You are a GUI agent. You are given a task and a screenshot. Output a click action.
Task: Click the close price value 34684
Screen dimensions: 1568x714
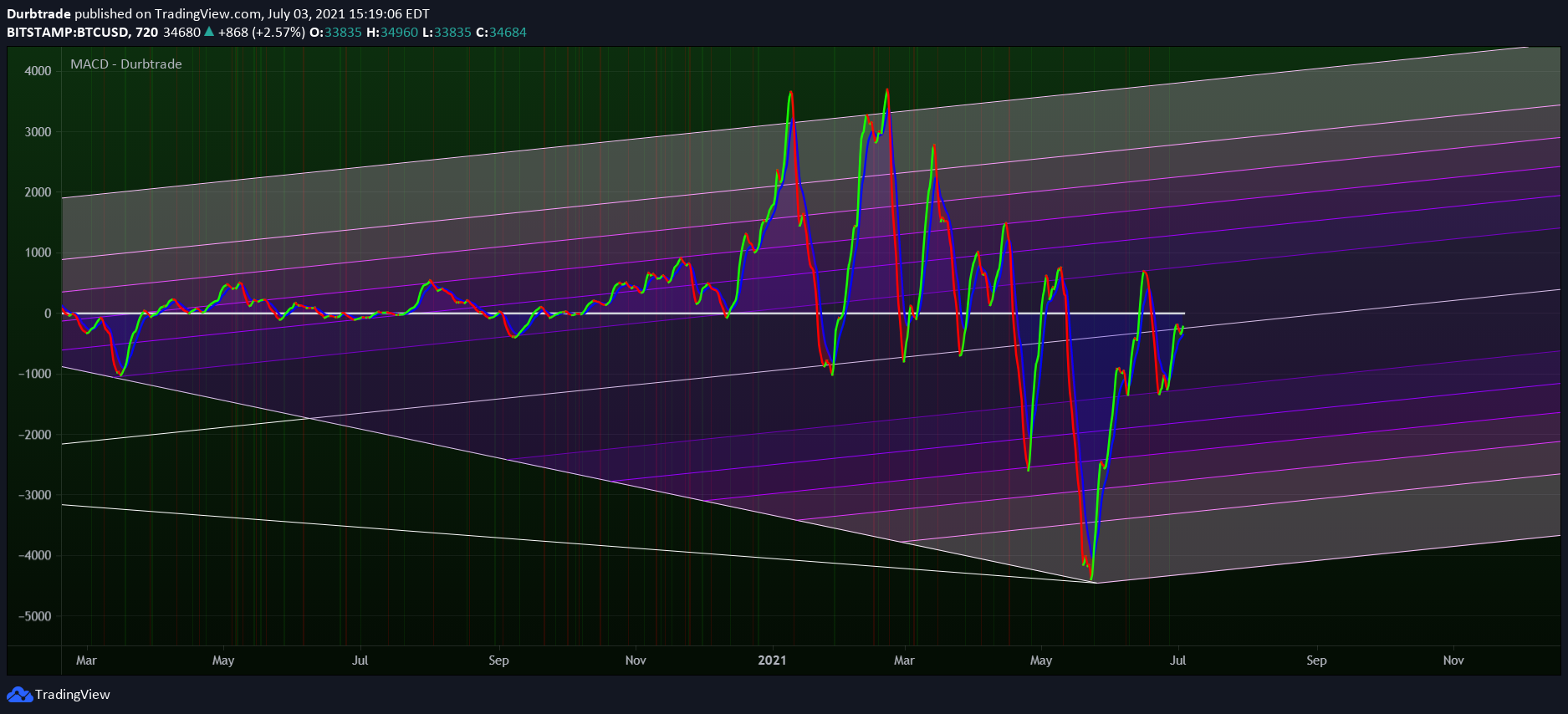click(508, 33)
